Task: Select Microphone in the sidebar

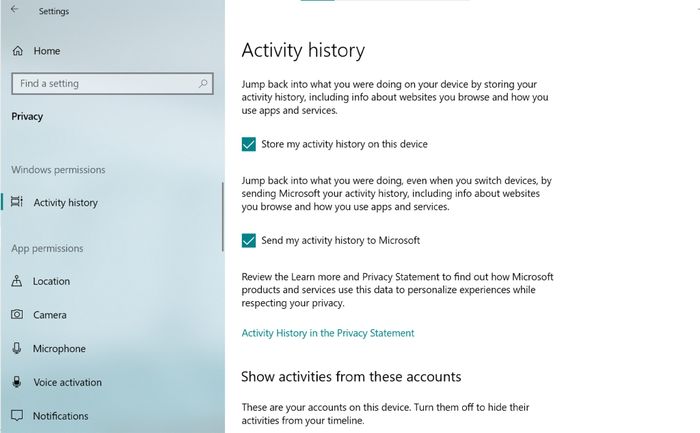Action: tap(59, 349)
